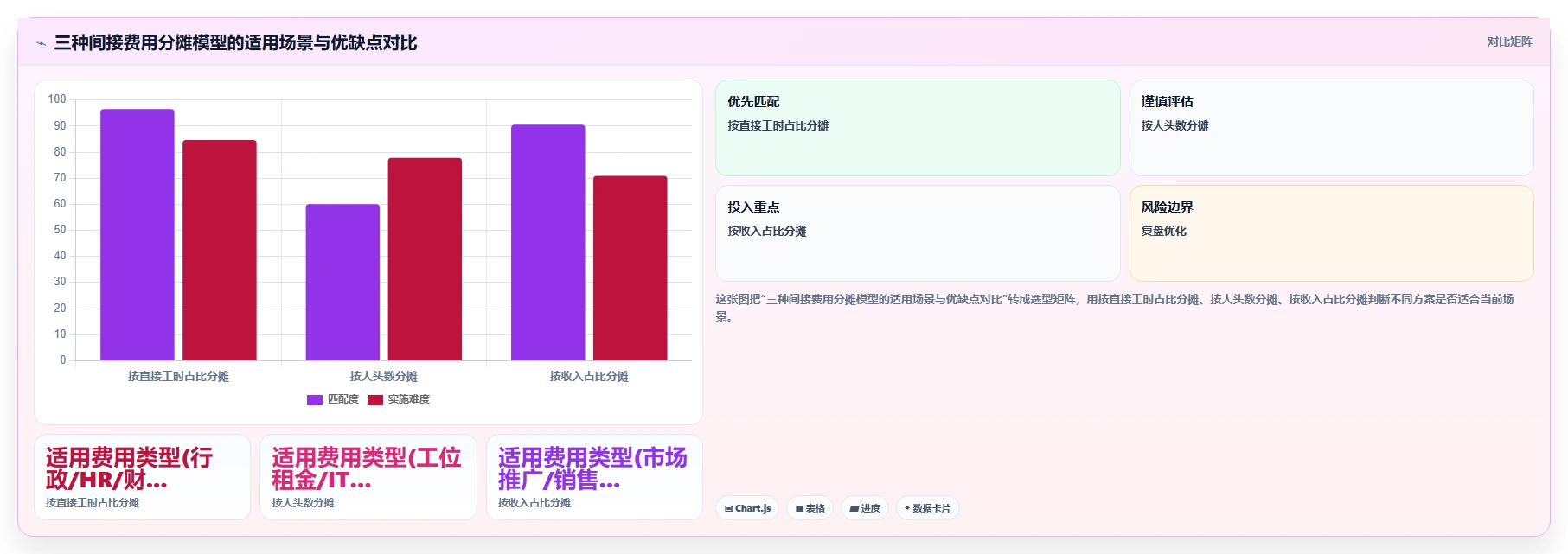The width and height of the screenshot is (1568, 554).
Task: Click the 表格 tag chip
Action: pos(810,508)
